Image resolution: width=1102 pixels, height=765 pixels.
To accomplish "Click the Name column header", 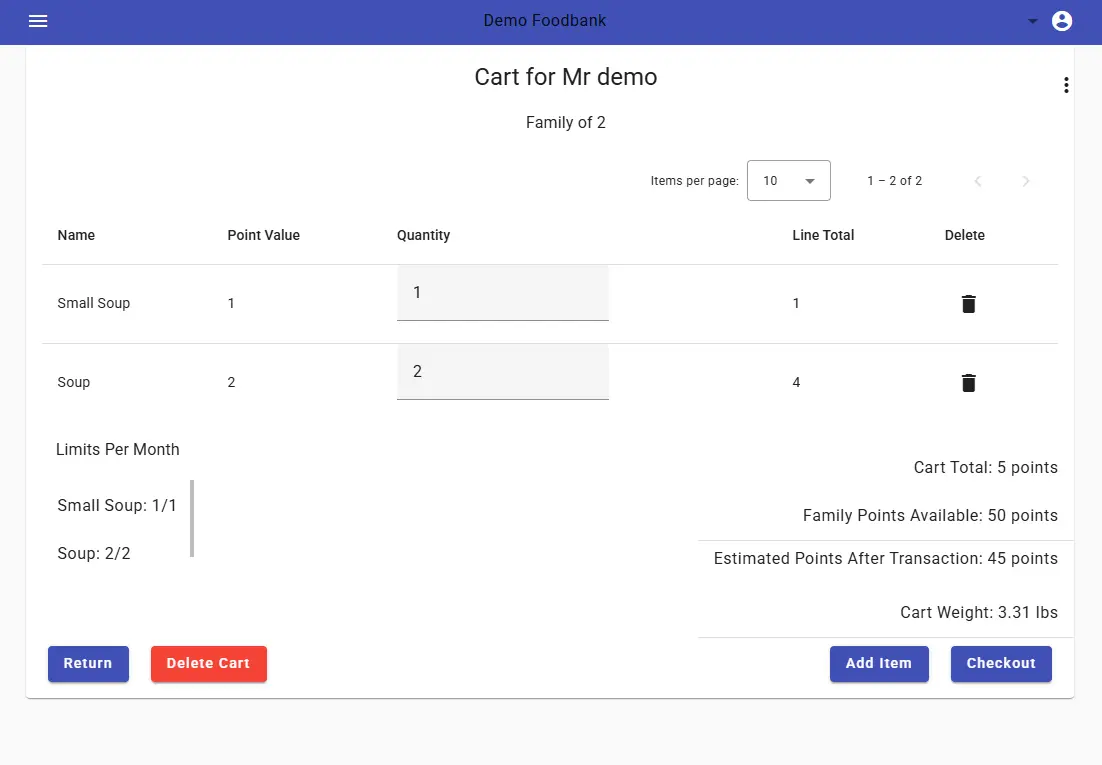I will pos(76,235).
